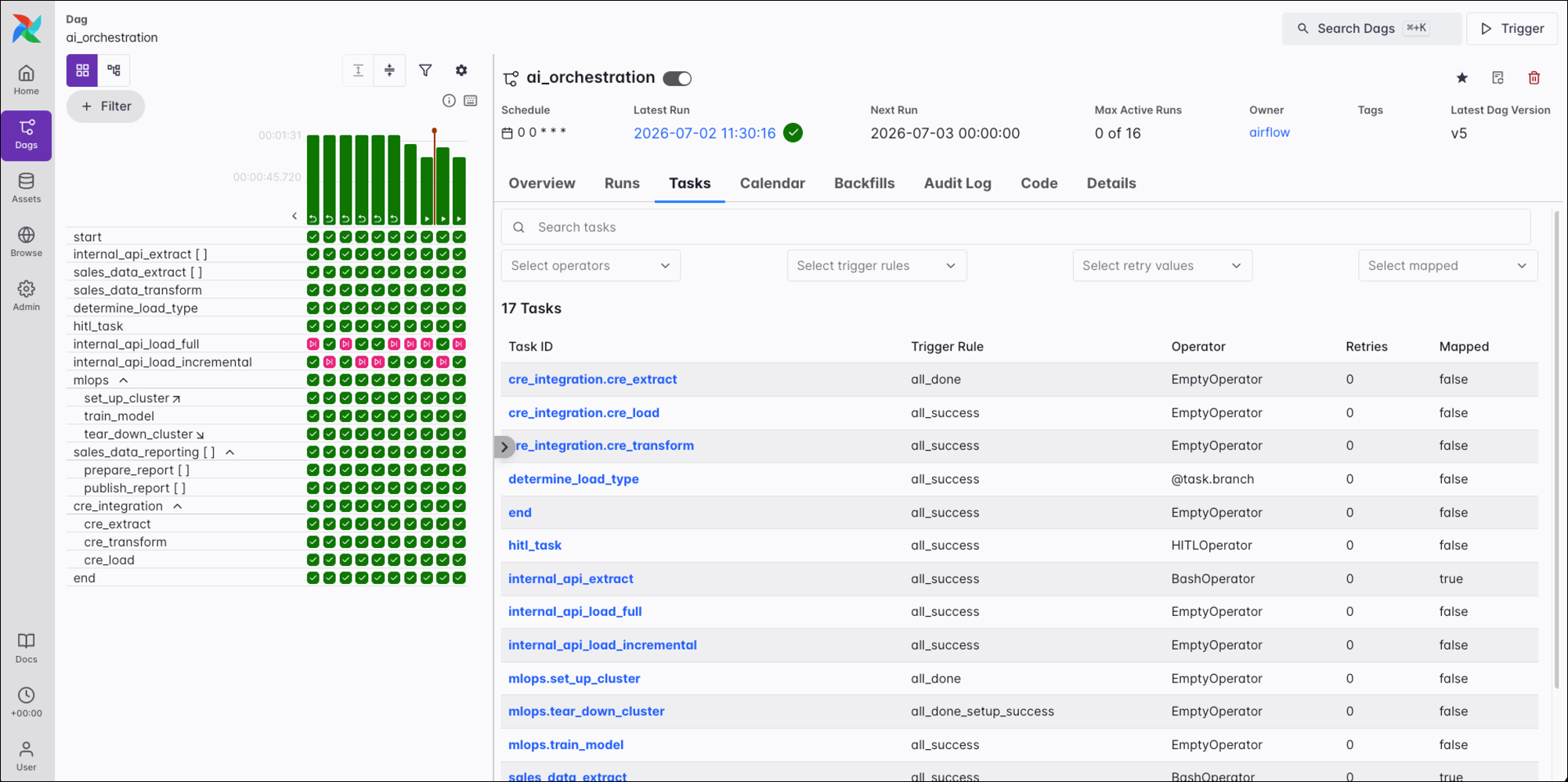Open Dags in sidebar
1568x782 pixels.
[27, 135]
